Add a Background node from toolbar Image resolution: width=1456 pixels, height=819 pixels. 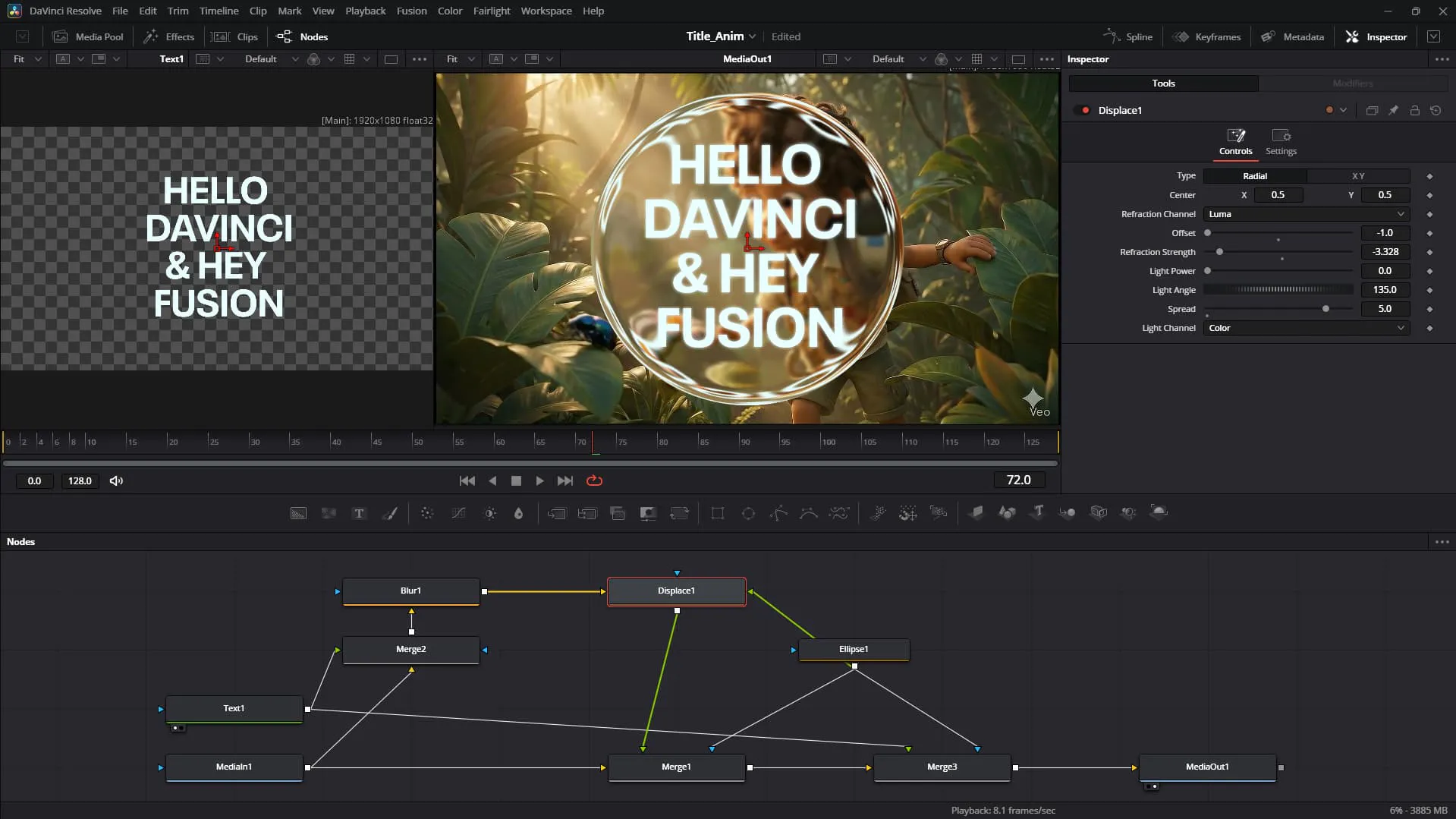pyautogui.click(x=298, y=513)
